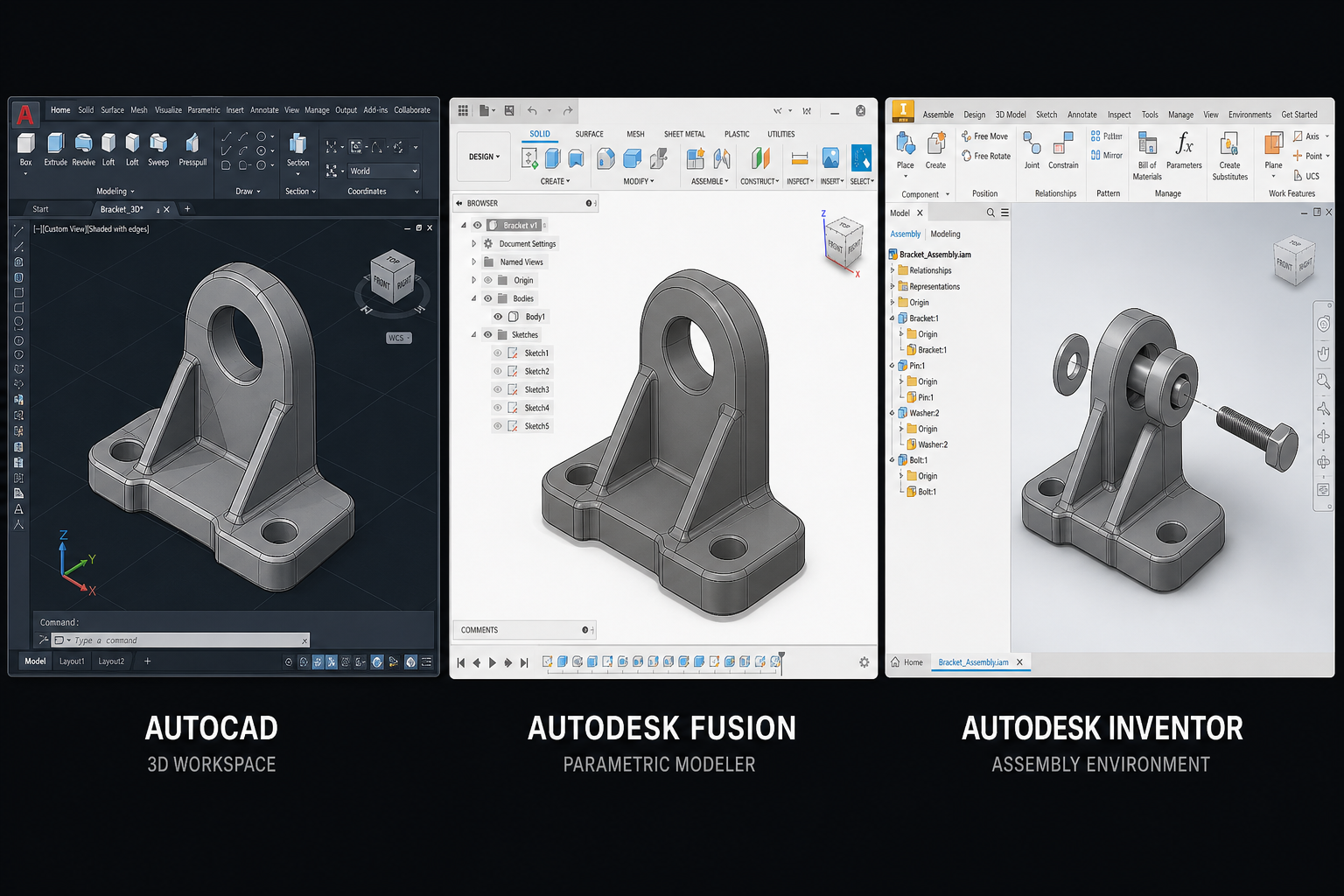The height and width of the screenshot is (896, 1344).
Task: Toggle visibility of Sketch3 in Fusion
Action: click(498, 390)
